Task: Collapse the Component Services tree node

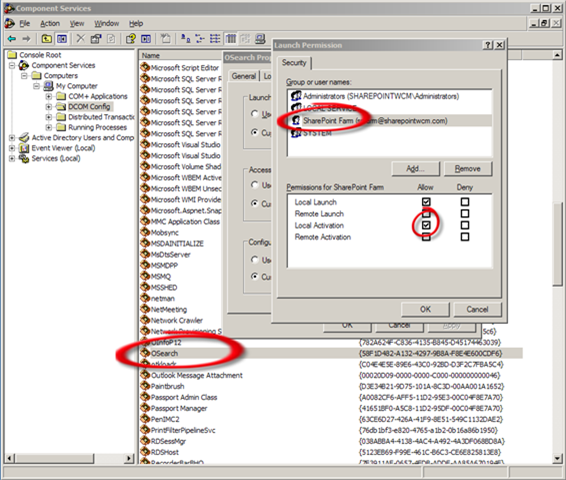Action: [x=12, y=65]
